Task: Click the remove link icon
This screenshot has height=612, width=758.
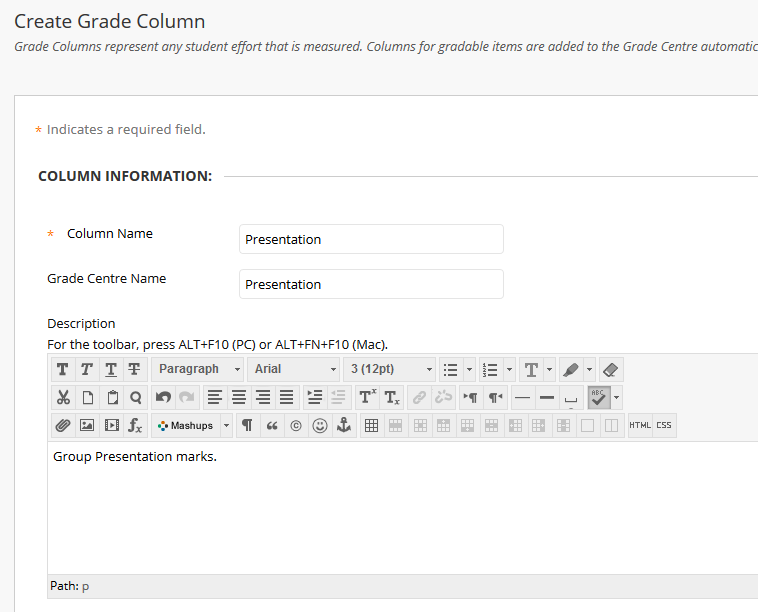Action: (x=443, y=398)
